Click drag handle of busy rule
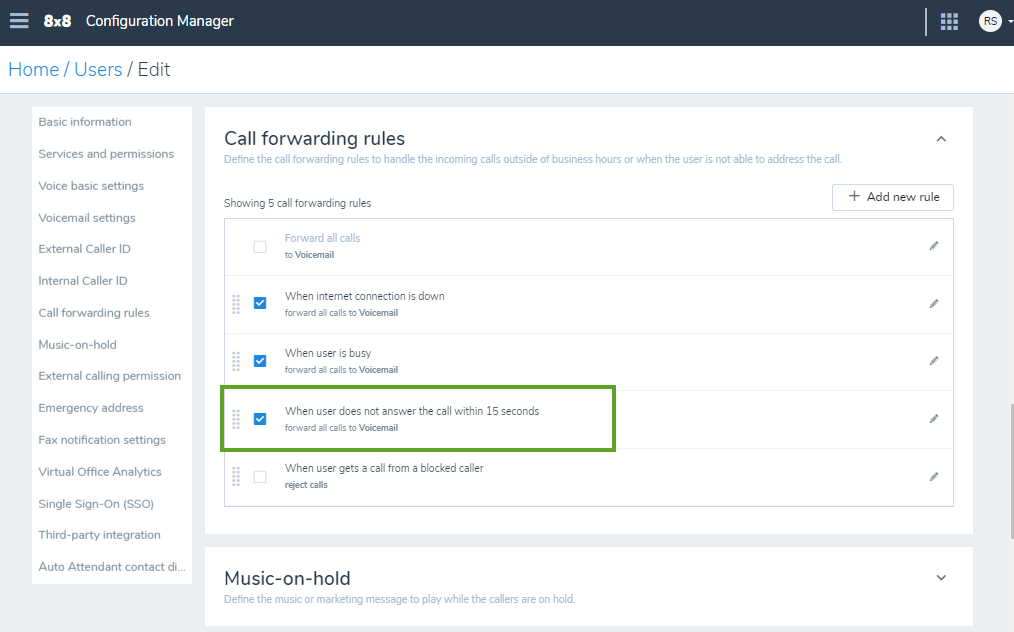The image size is (1014, 632). pyautogui.click(x=236, y=361)
